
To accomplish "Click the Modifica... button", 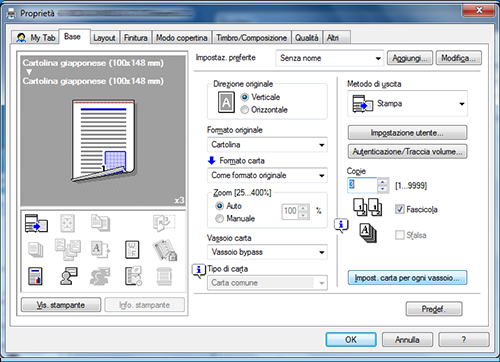I will pos(459,58).
